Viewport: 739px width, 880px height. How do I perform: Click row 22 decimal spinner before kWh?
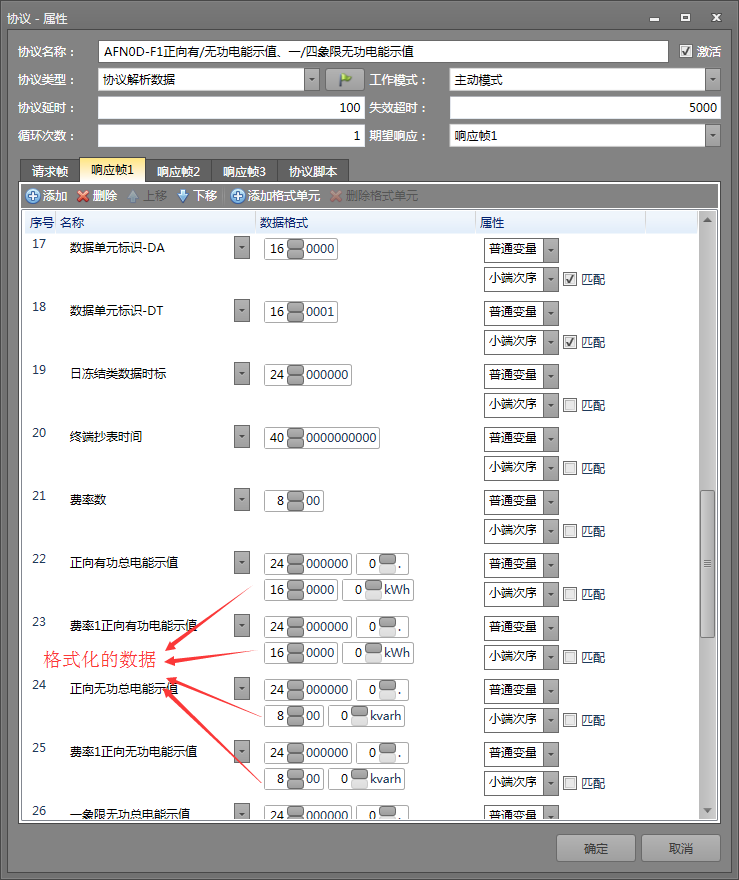pos(373,589)
